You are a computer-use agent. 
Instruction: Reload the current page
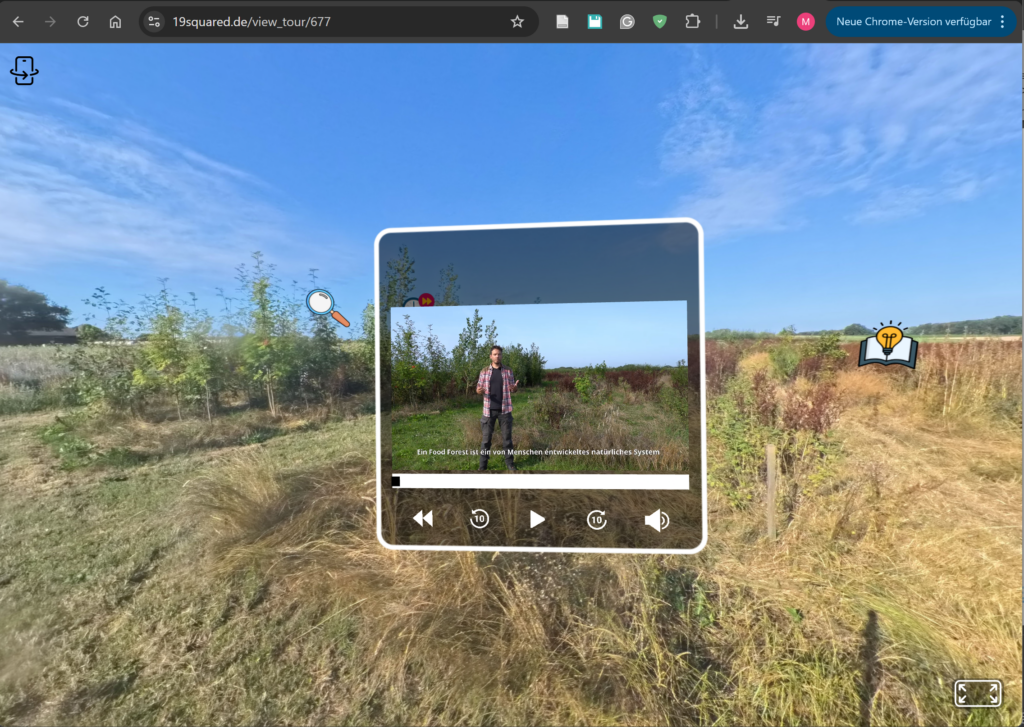[x=83, y=22]
